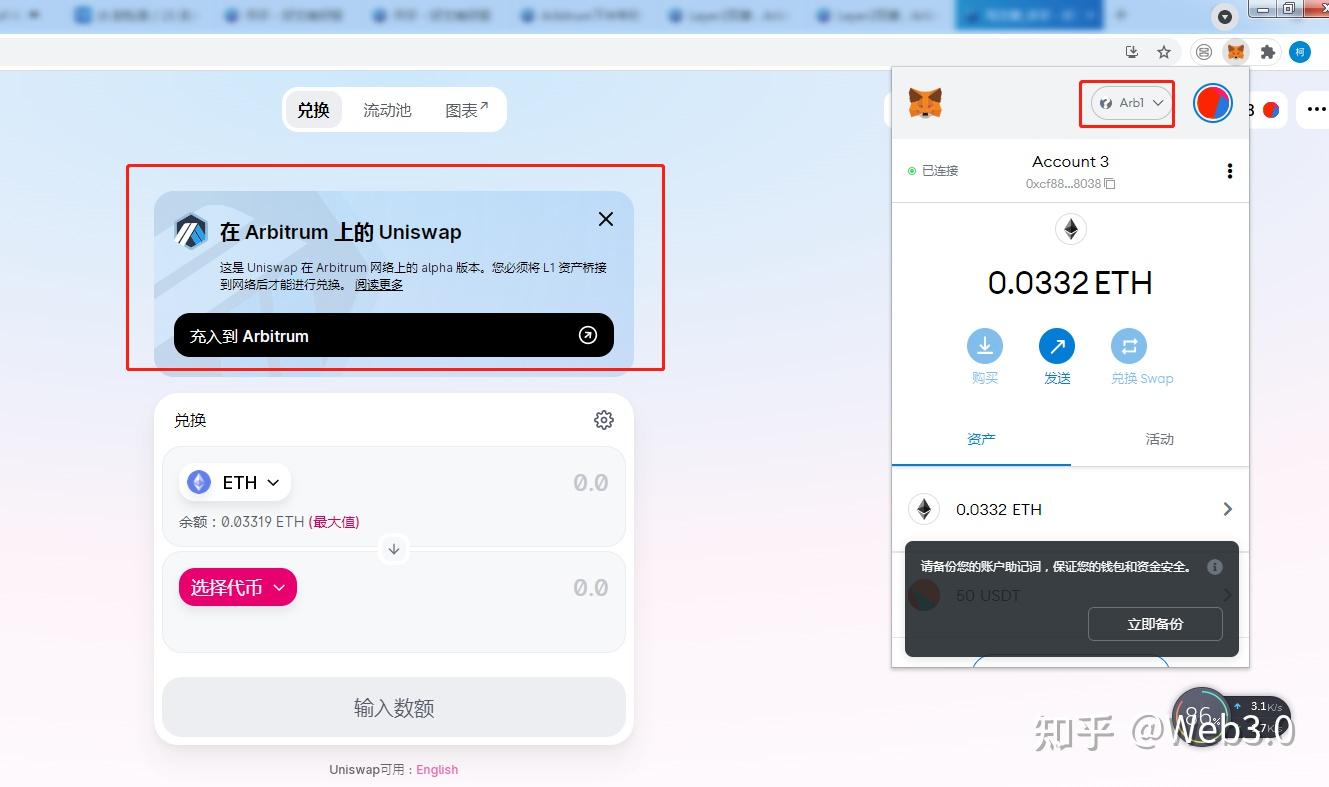Click the 立即备份 backup button
Screen dimensions: 1329x787
(x=1155, y=623)
